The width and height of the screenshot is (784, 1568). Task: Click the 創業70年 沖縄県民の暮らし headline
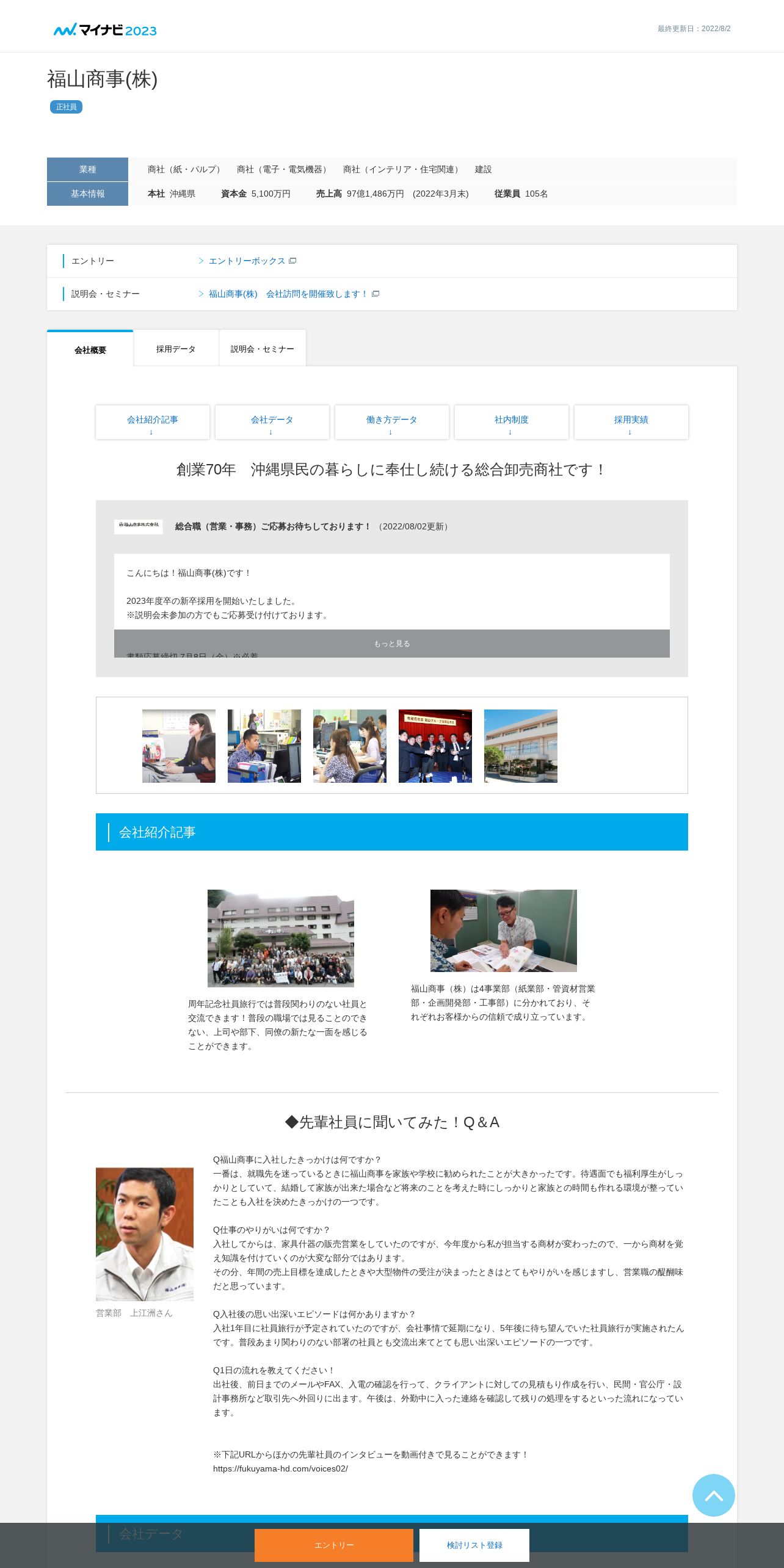point(392,470)
